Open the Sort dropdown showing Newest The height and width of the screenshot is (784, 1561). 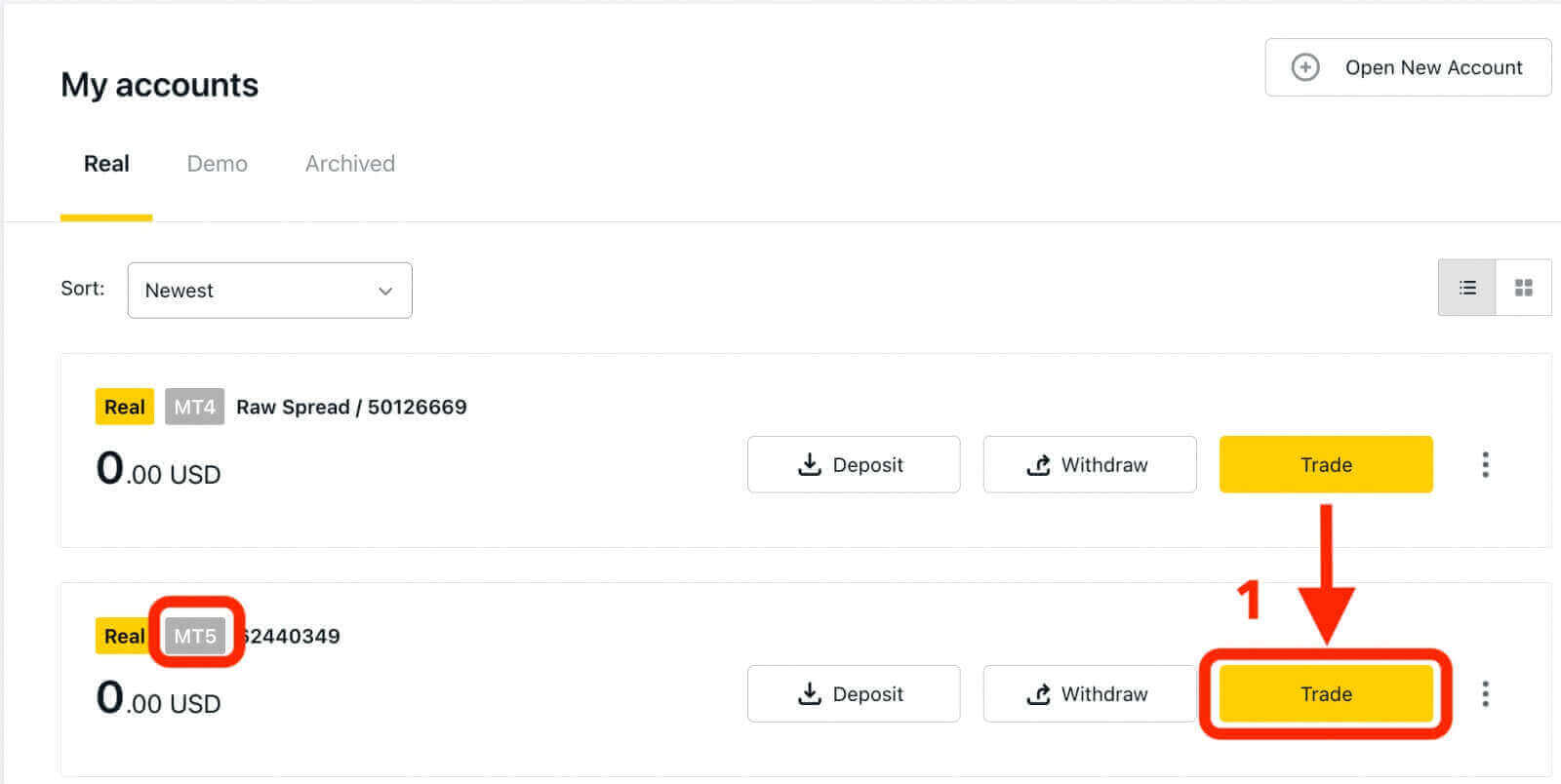(x=269, y=291)
